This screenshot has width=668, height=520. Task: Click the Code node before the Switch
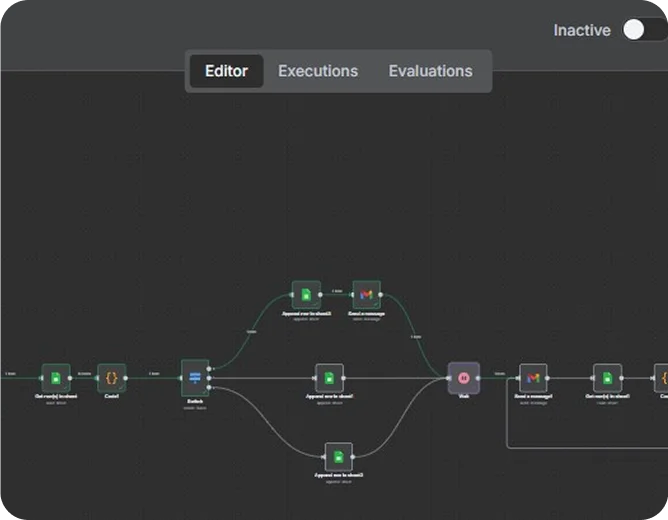(112, 378)
